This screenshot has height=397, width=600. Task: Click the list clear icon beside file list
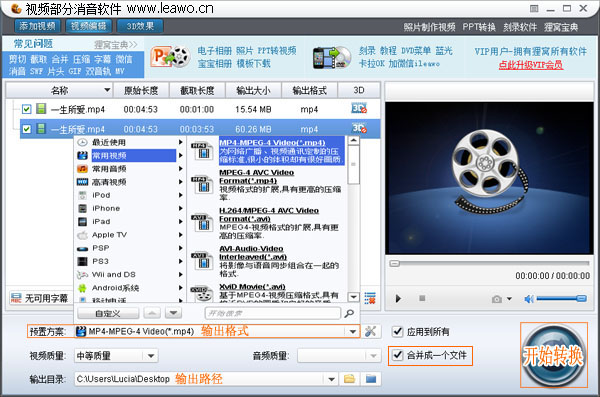tap(370, 298)
